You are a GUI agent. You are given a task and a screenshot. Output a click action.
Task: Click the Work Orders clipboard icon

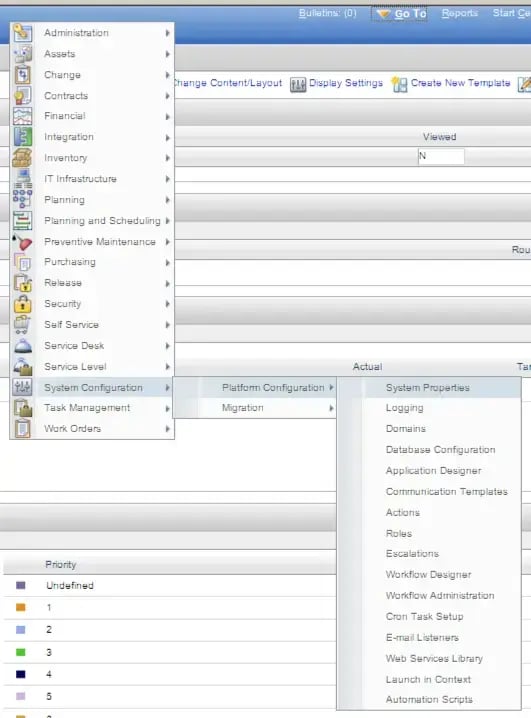click(22, 429)
